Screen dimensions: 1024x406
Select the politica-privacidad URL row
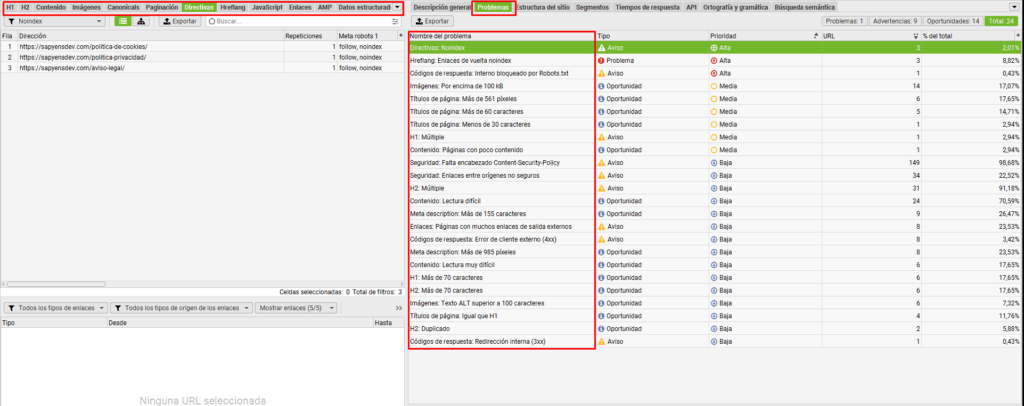tap(202, 57)
